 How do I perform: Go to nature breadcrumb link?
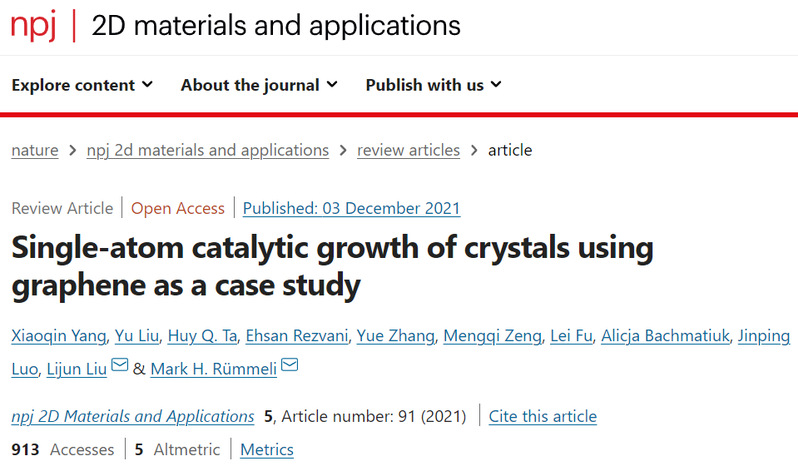(34, 150)
